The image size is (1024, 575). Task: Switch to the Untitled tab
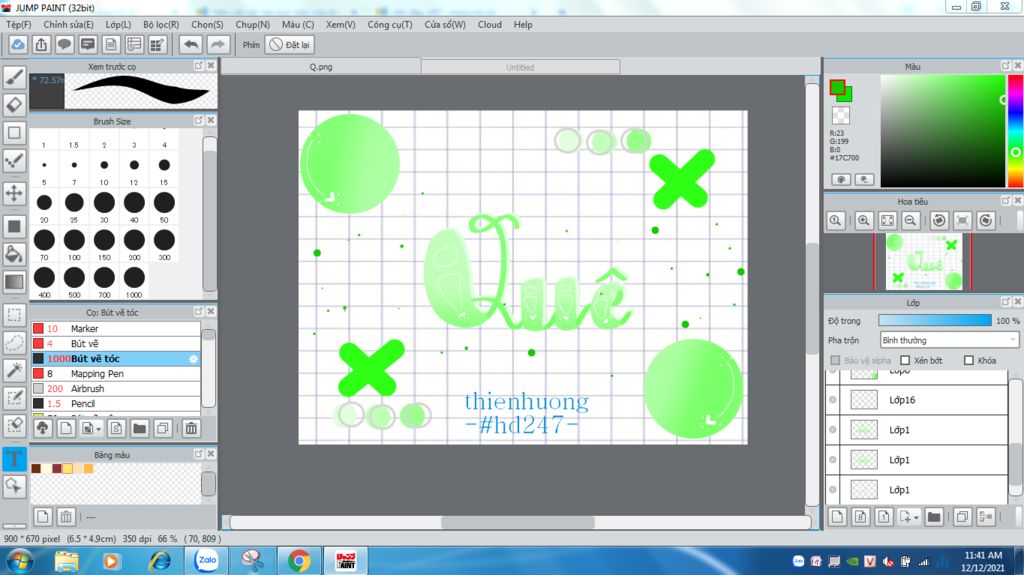click(x=520, y=67)
